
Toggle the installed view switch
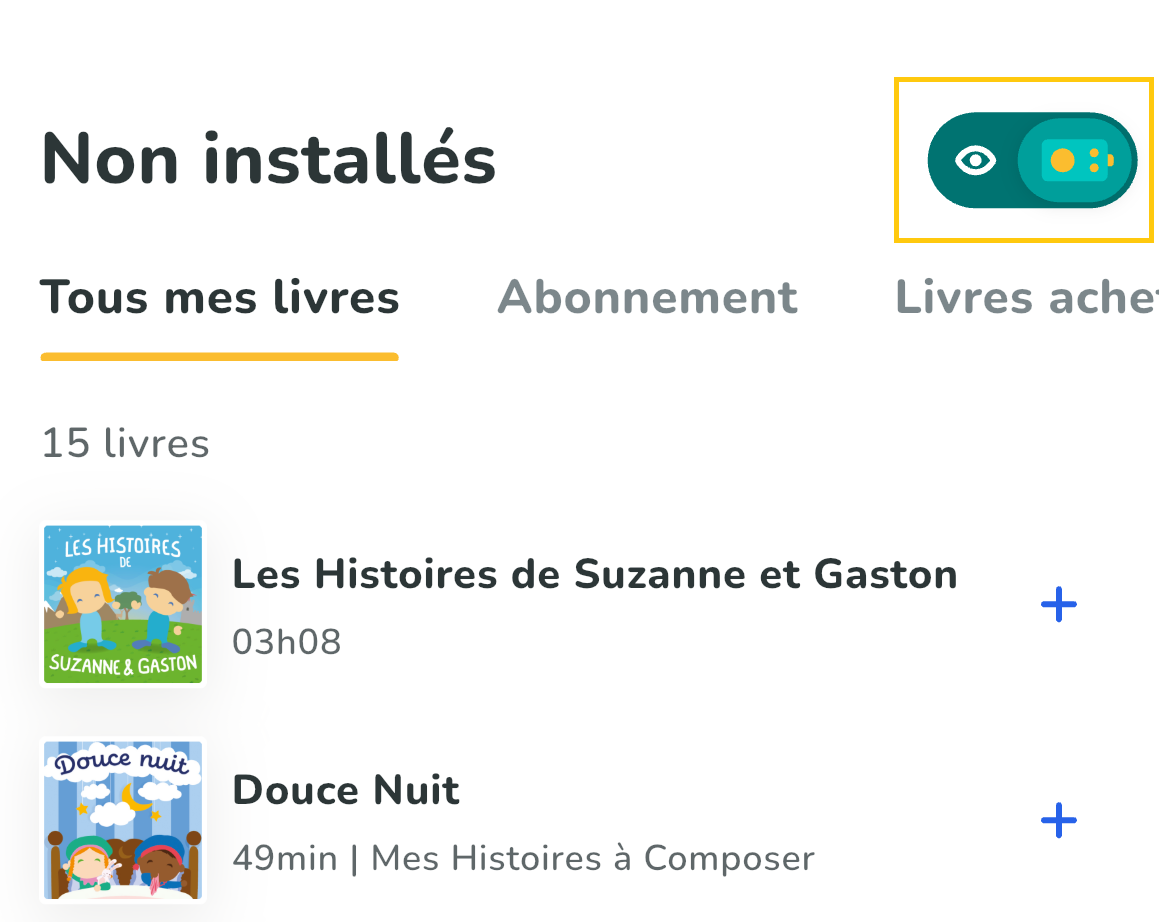pos(1033,160)
